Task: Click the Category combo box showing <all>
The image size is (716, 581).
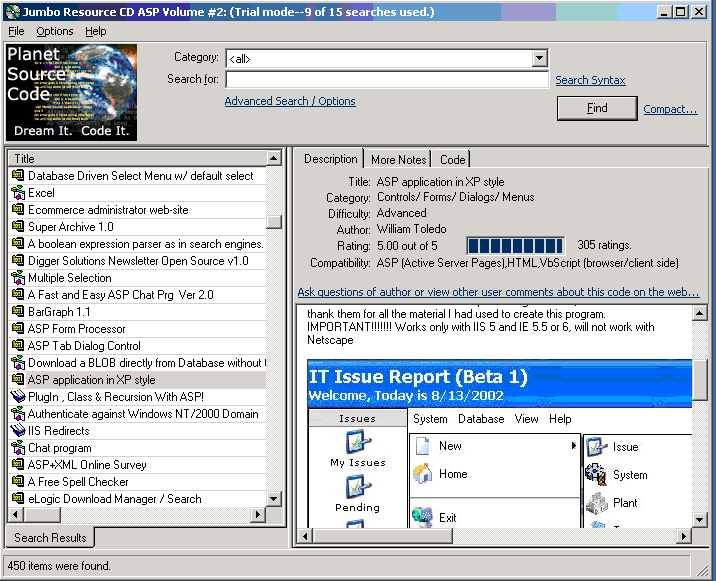Action: click(x=386, y=58)
